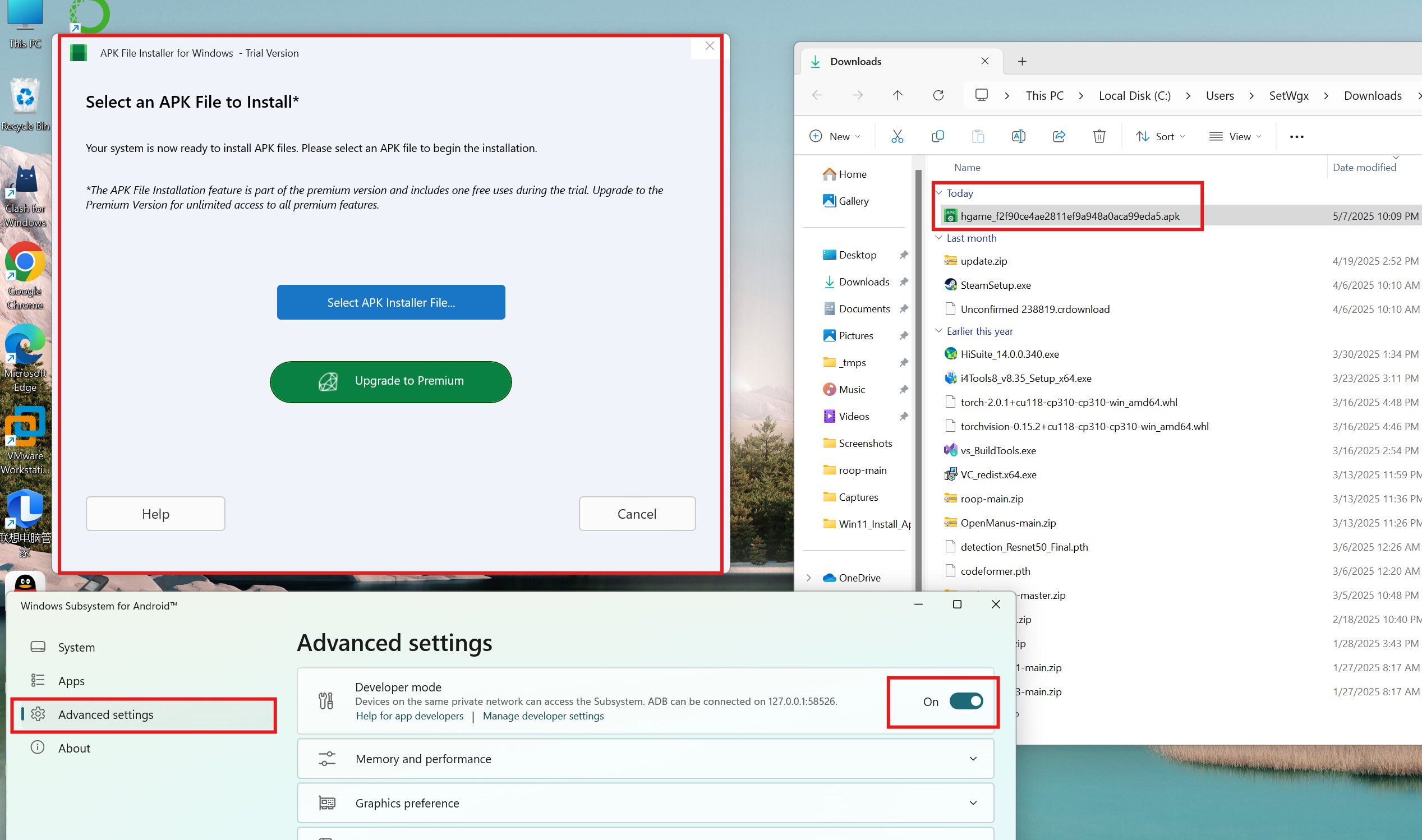This screenshot has width=1422, height=840.
Task: Click the Delete trash icon in Explorer
Action: point(1099,136)
